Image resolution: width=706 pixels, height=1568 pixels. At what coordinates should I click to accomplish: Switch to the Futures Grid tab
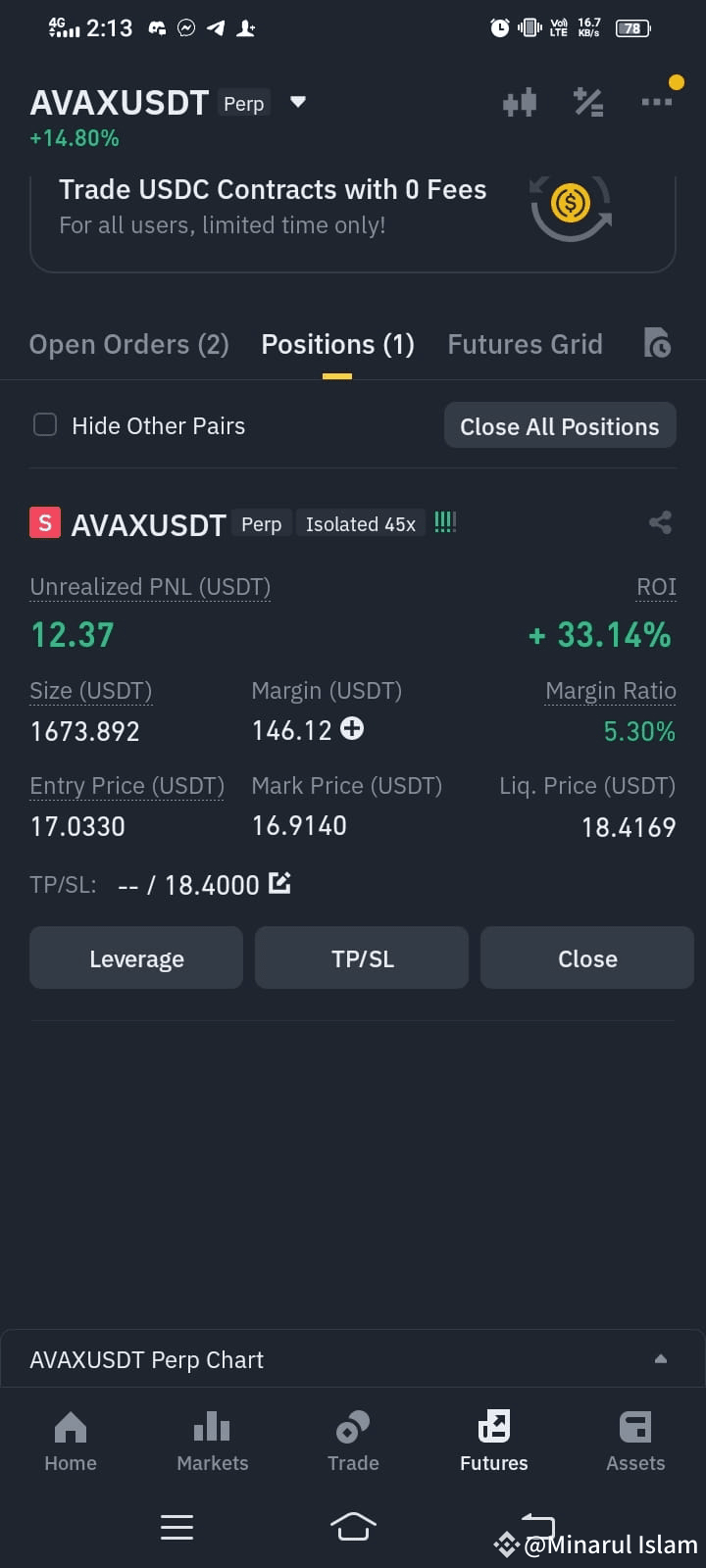click(525, 344)
